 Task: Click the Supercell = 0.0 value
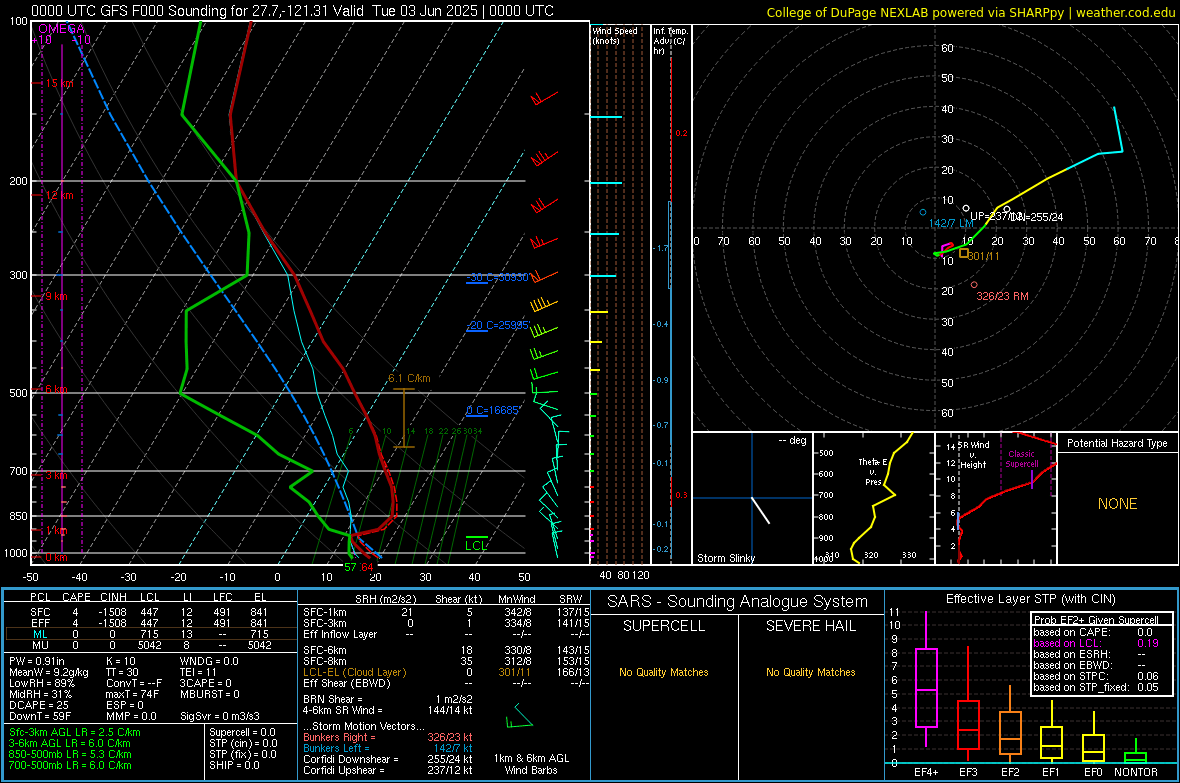242,733
